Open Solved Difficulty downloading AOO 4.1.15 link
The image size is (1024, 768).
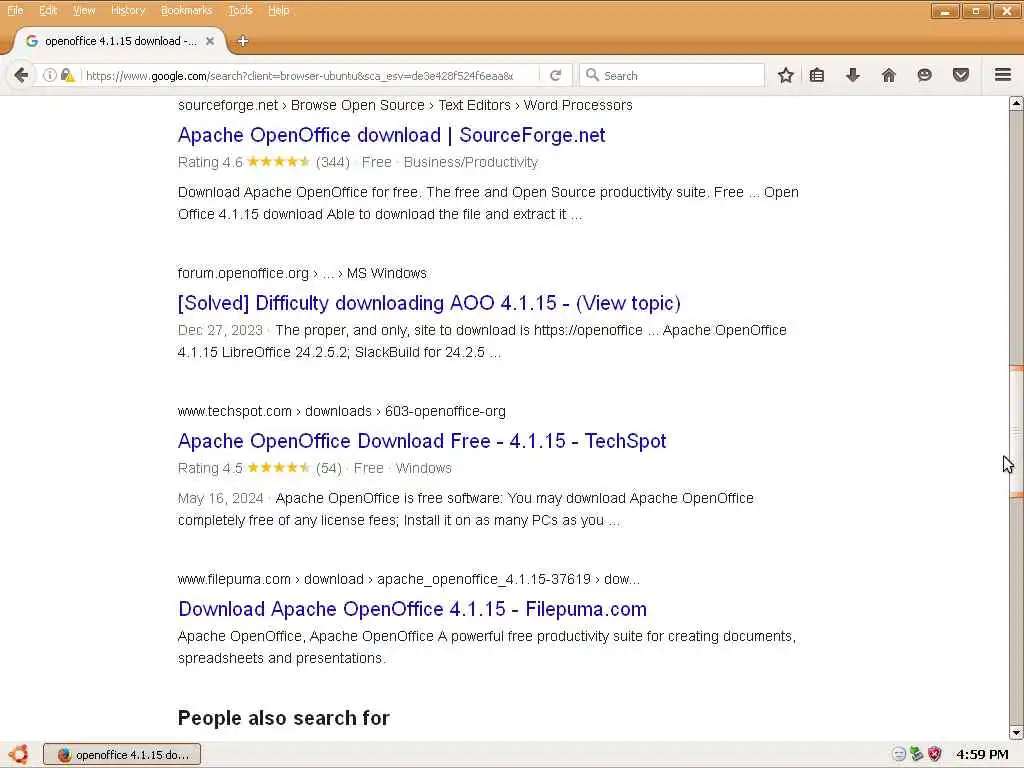[x=429, y=303]
